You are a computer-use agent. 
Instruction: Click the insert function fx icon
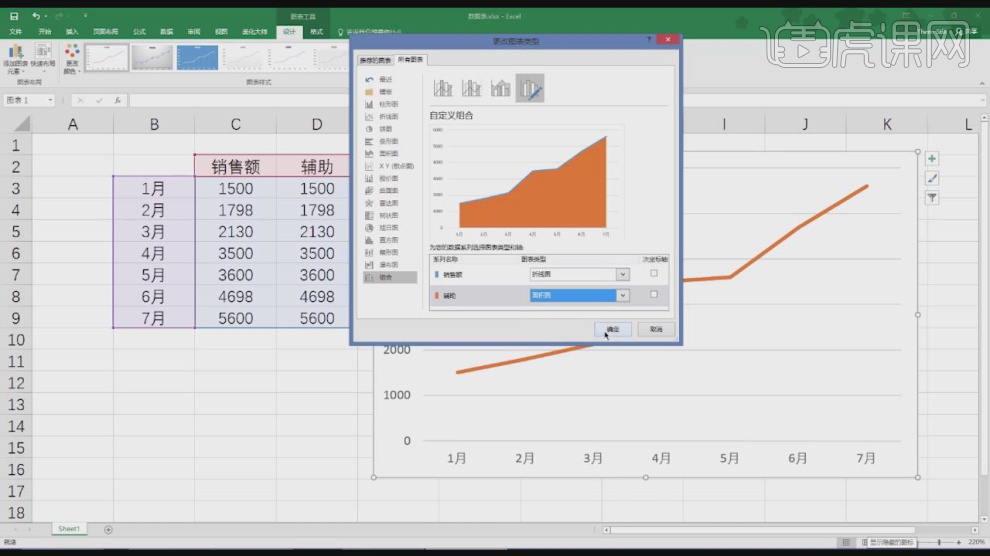coord(117,100)
